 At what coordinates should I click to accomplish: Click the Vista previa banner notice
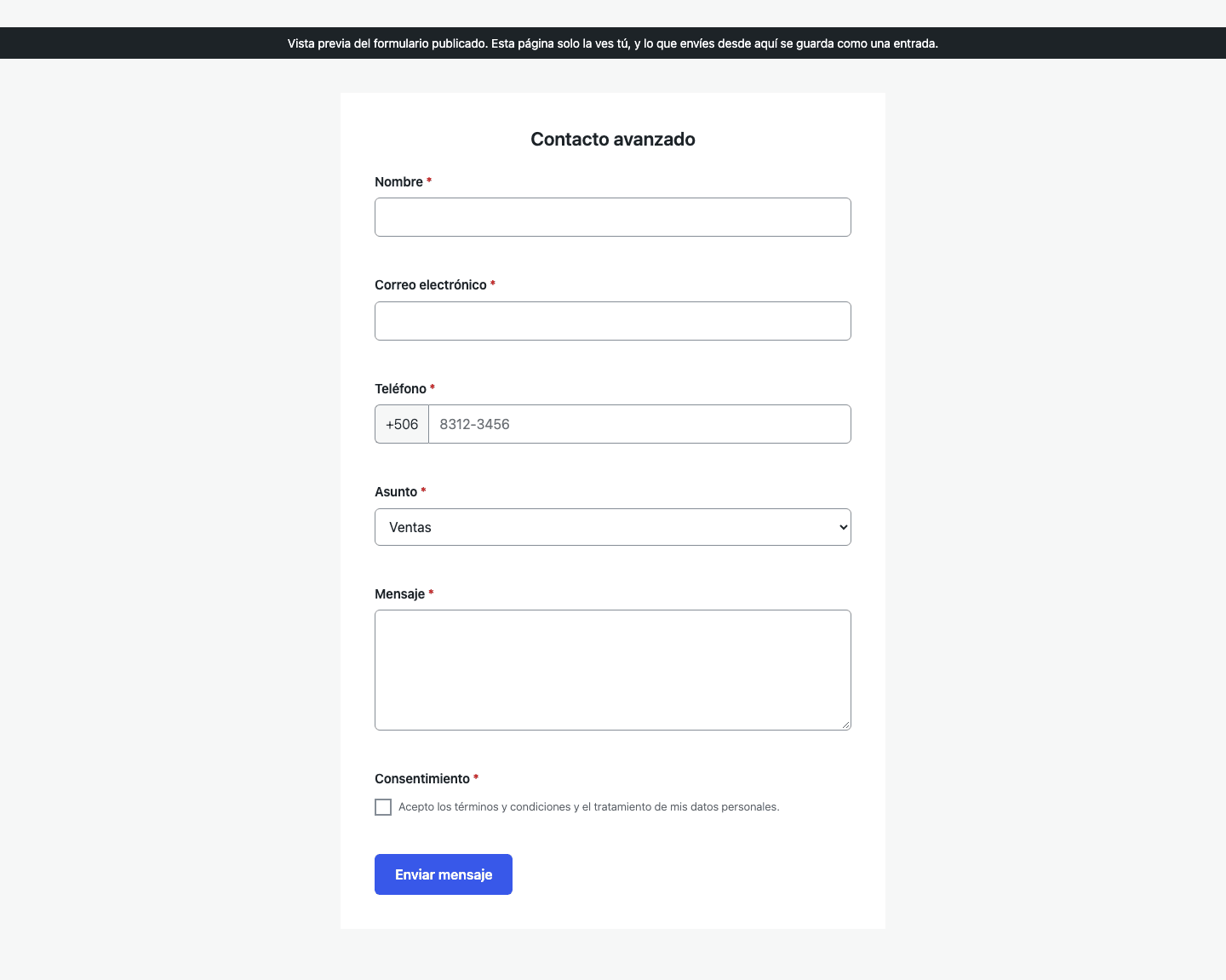613,43
